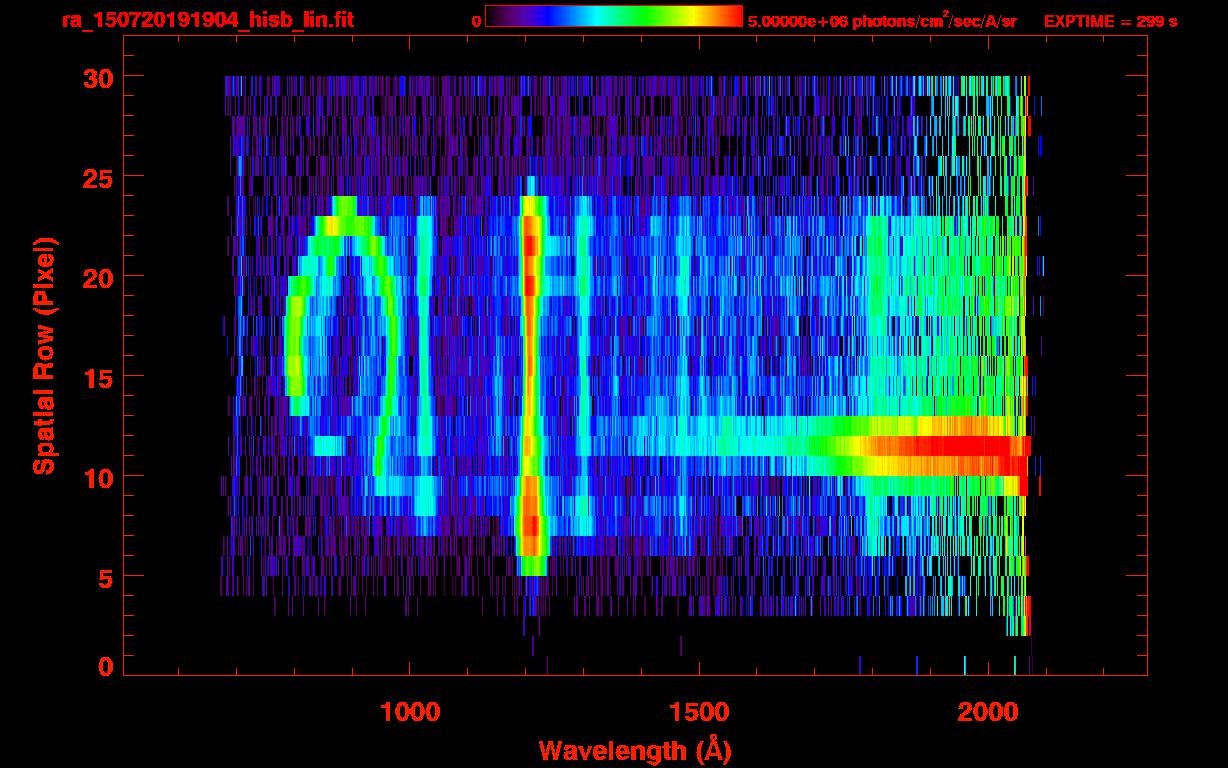Click the rainbow color scale bar
1228x768 pixels.
[x=614, y=16]
